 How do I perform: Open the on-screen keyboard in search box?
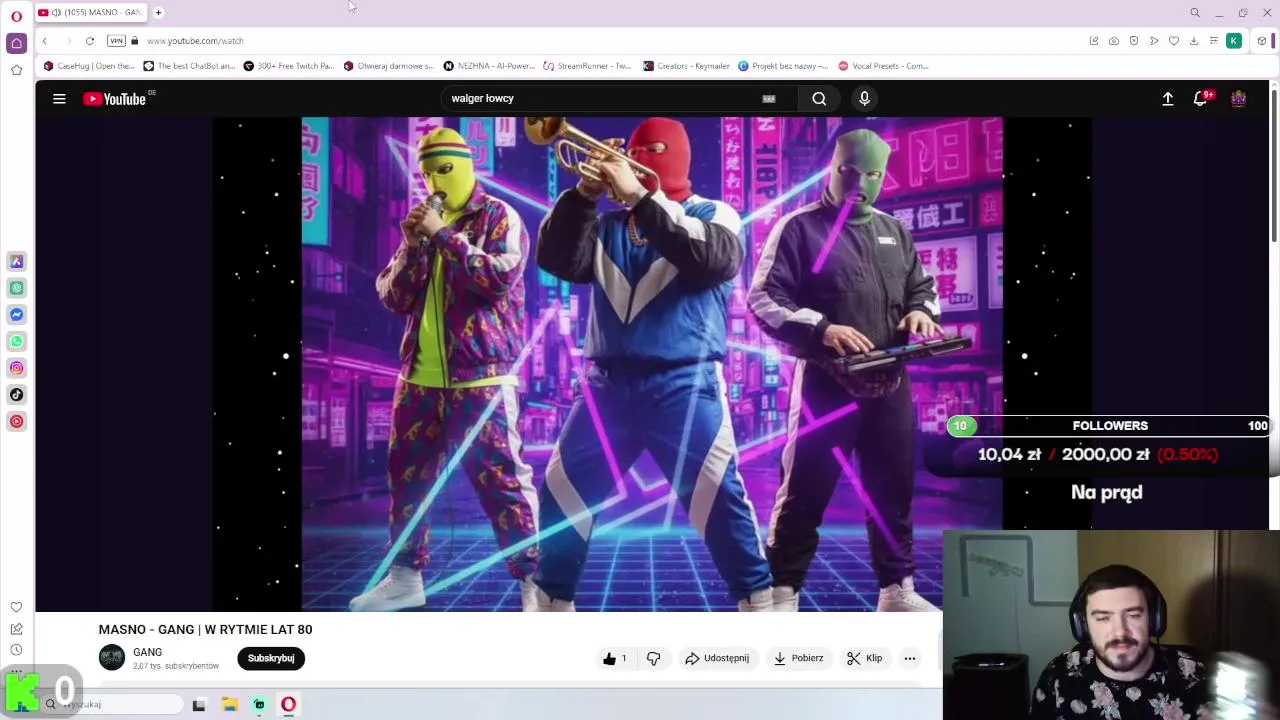[769, 98]
